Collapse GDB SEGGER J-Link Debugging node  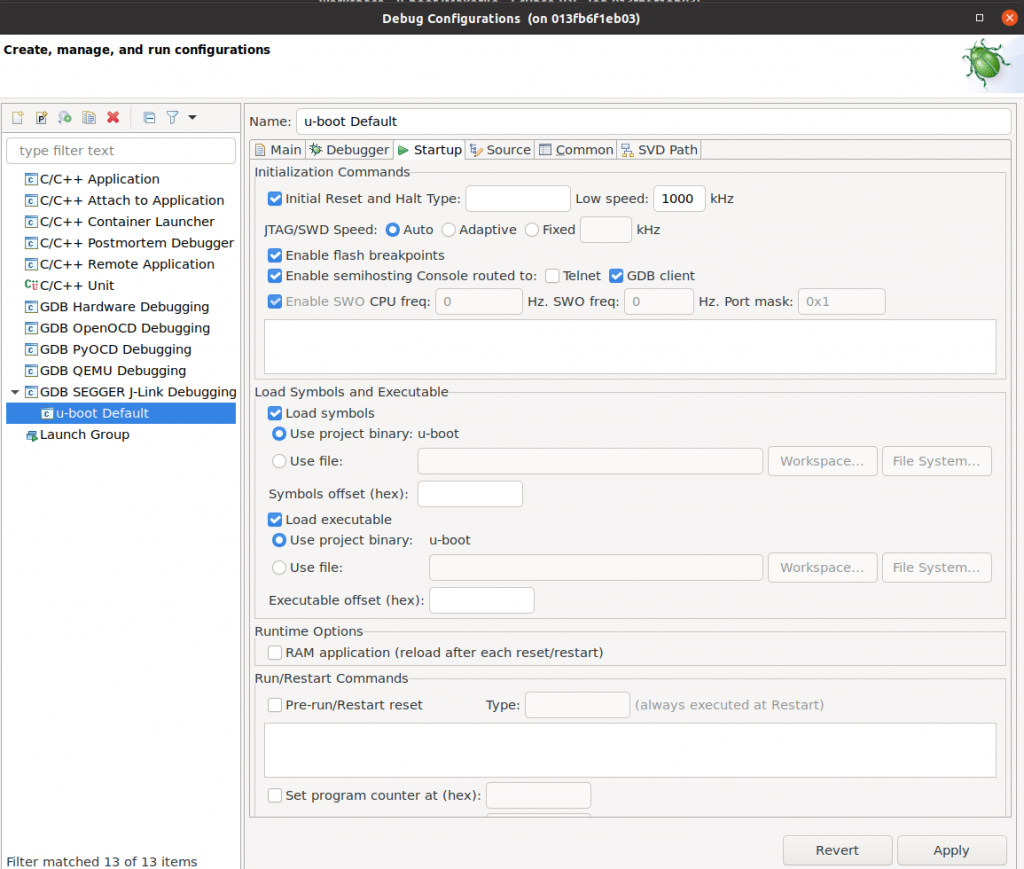tap(15, 392)
